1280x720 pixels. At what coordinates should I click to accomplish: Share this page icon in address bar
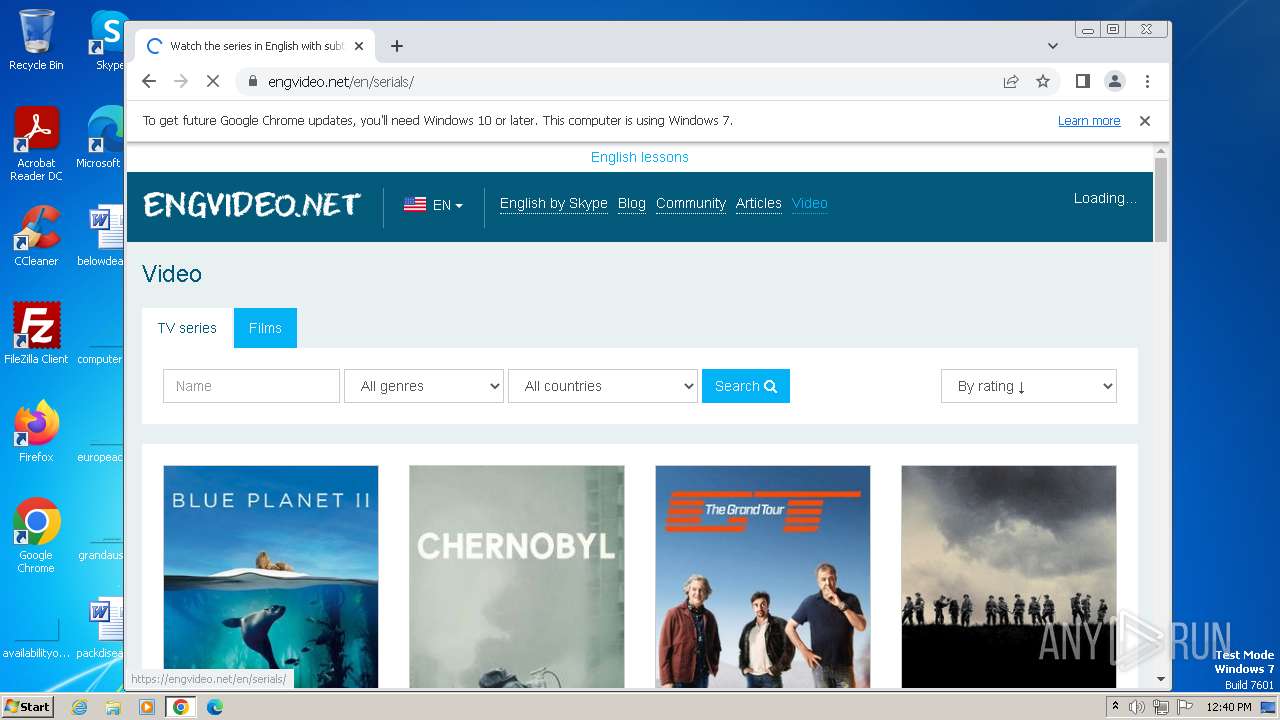coord(1011,82)
